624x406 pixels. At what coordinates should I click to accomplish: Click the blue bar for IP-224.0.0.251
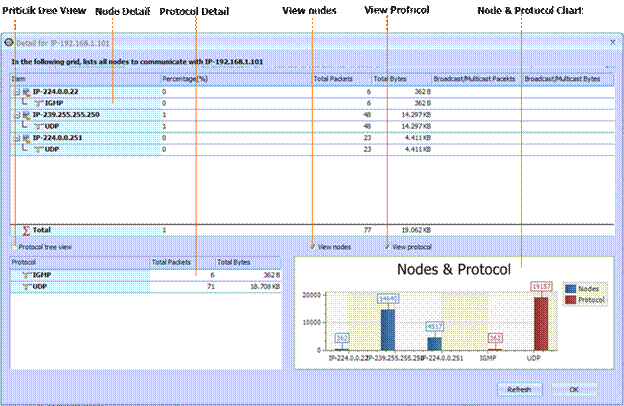[435, 344]
